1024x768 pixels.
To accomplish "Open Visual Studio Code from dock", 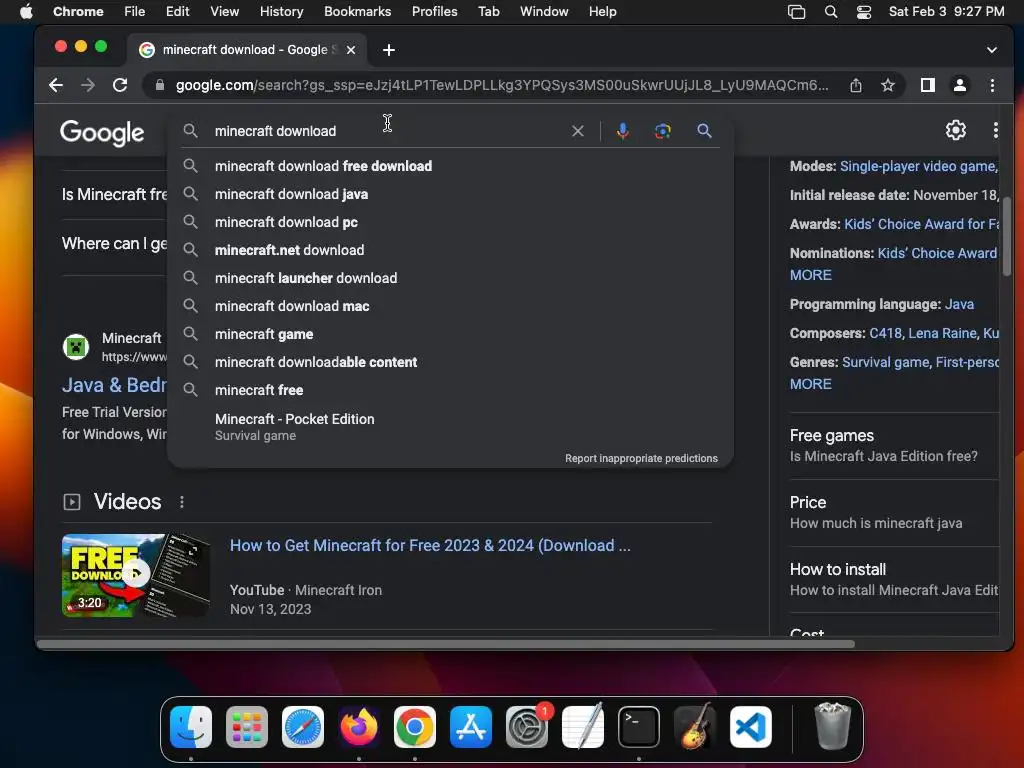I will click(751, 727).
